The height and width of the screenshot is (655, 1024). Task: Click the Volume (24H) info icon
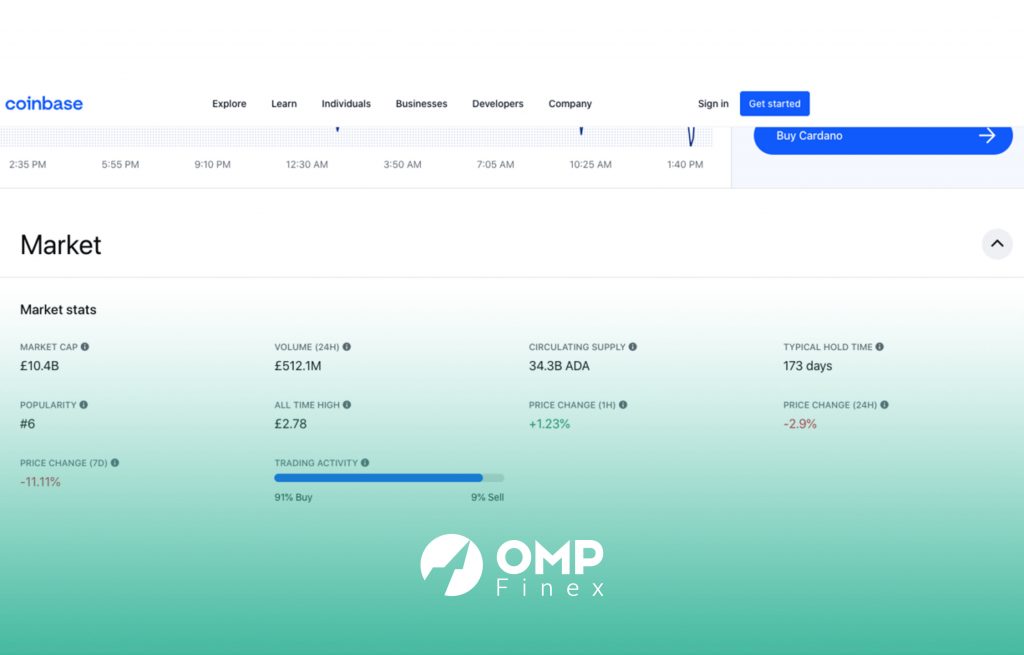347,347
